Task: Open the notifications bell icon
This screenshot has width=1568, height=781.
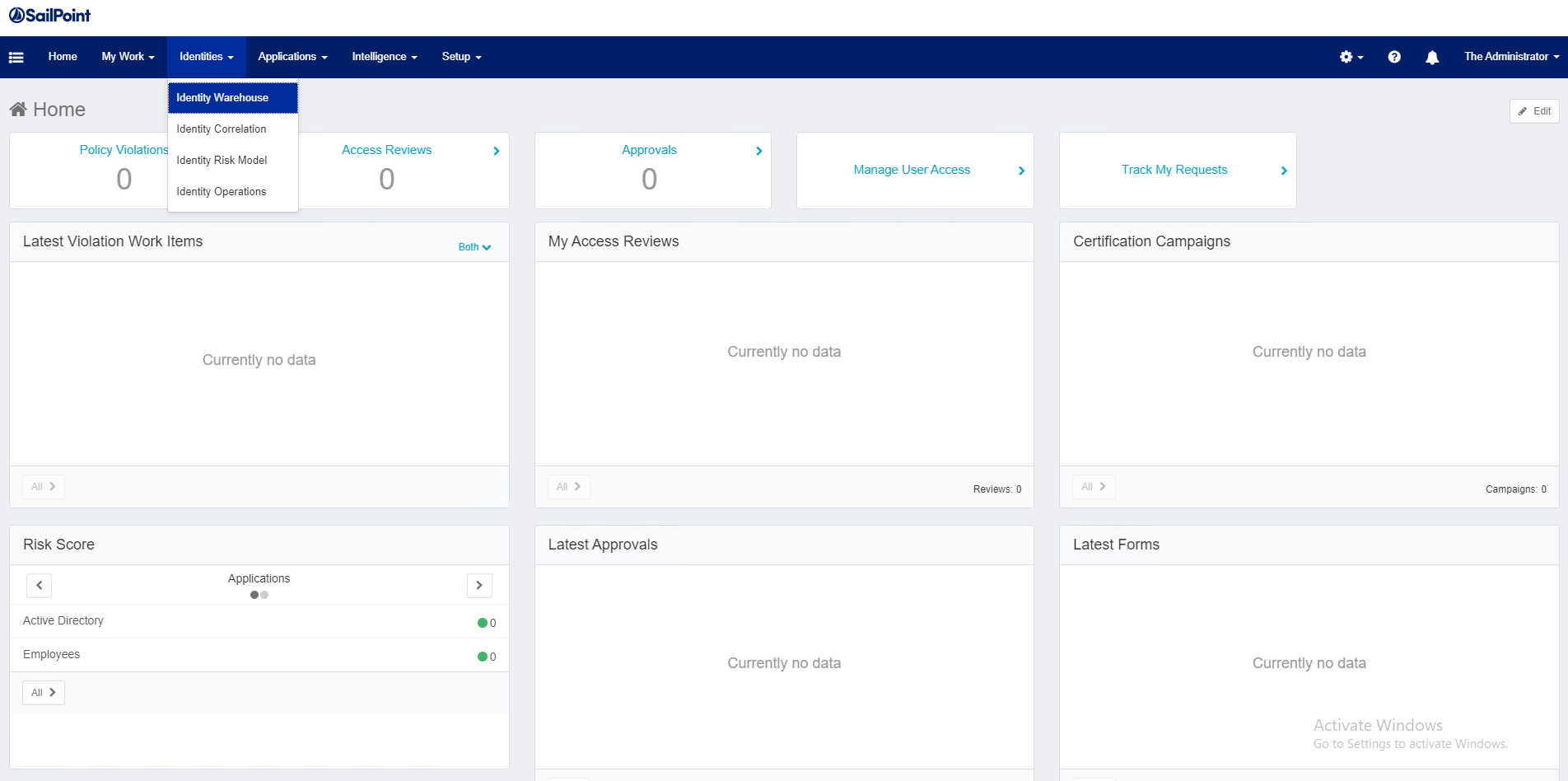Action: (1432, 57)
